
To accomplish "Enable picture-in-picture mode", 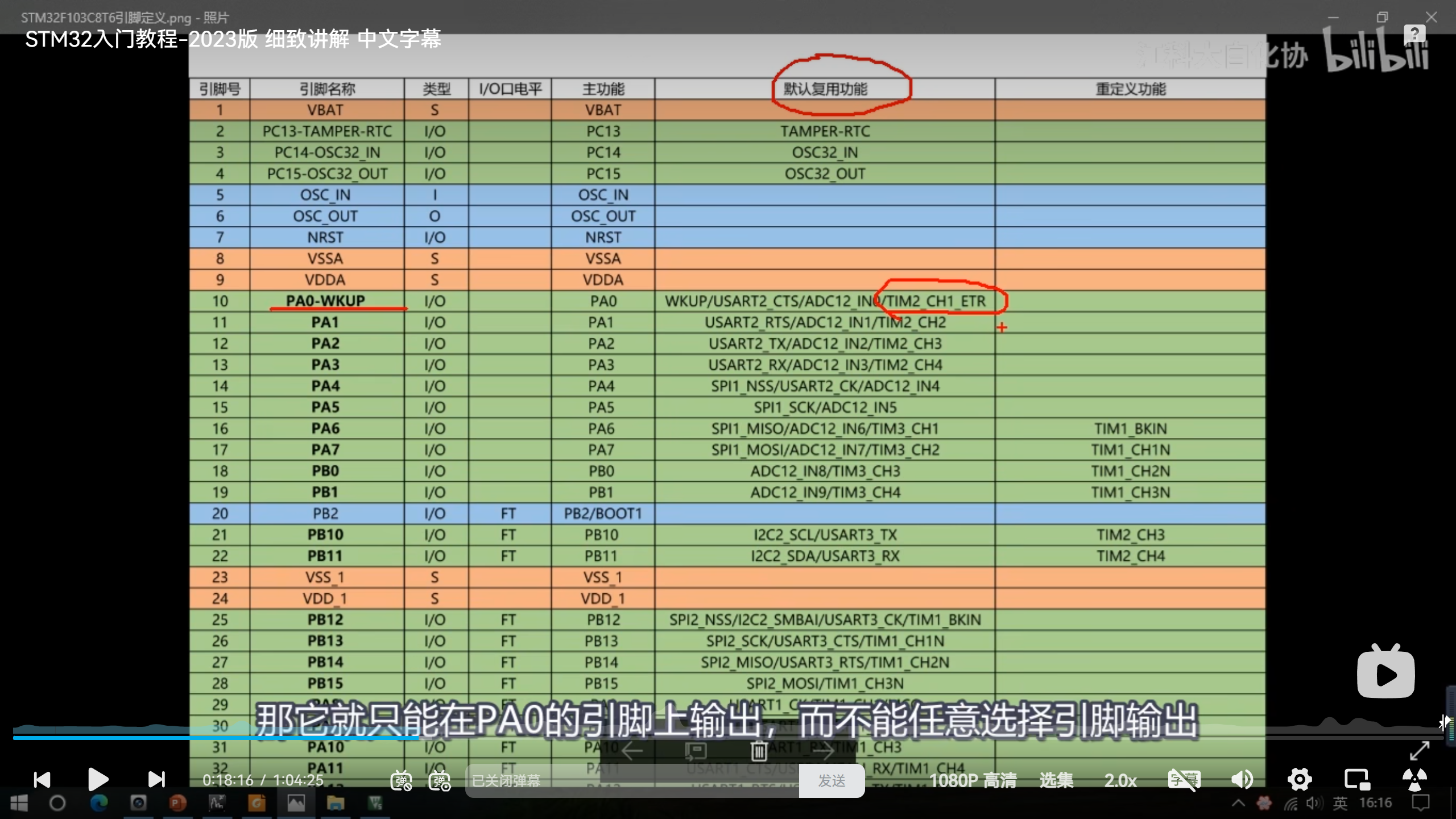I will 1356,779.
